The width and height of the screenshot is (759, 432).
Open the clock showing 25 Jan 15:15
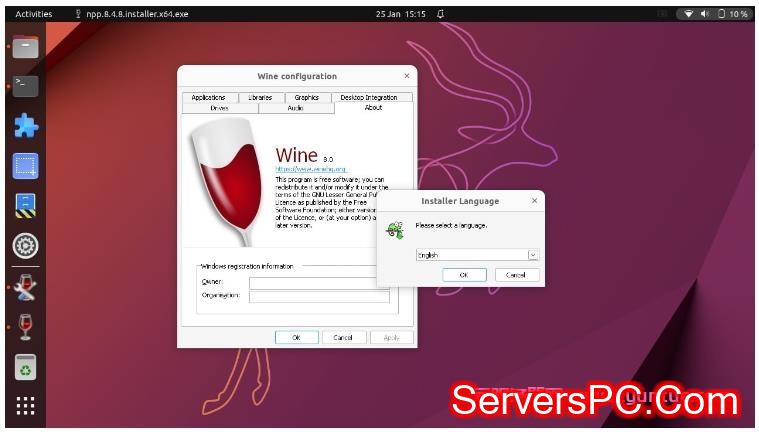click(401, 14)
